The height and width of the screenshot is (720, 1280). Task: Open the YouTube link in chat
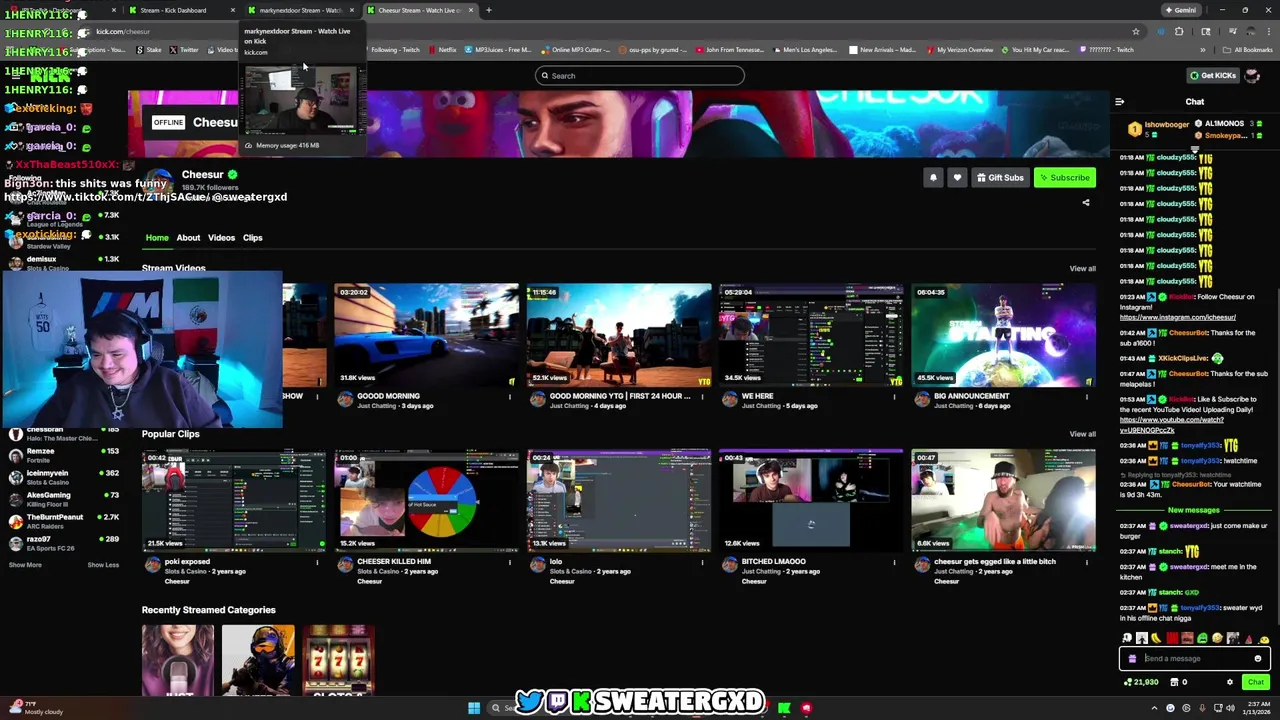click(x=1171, y=425)
